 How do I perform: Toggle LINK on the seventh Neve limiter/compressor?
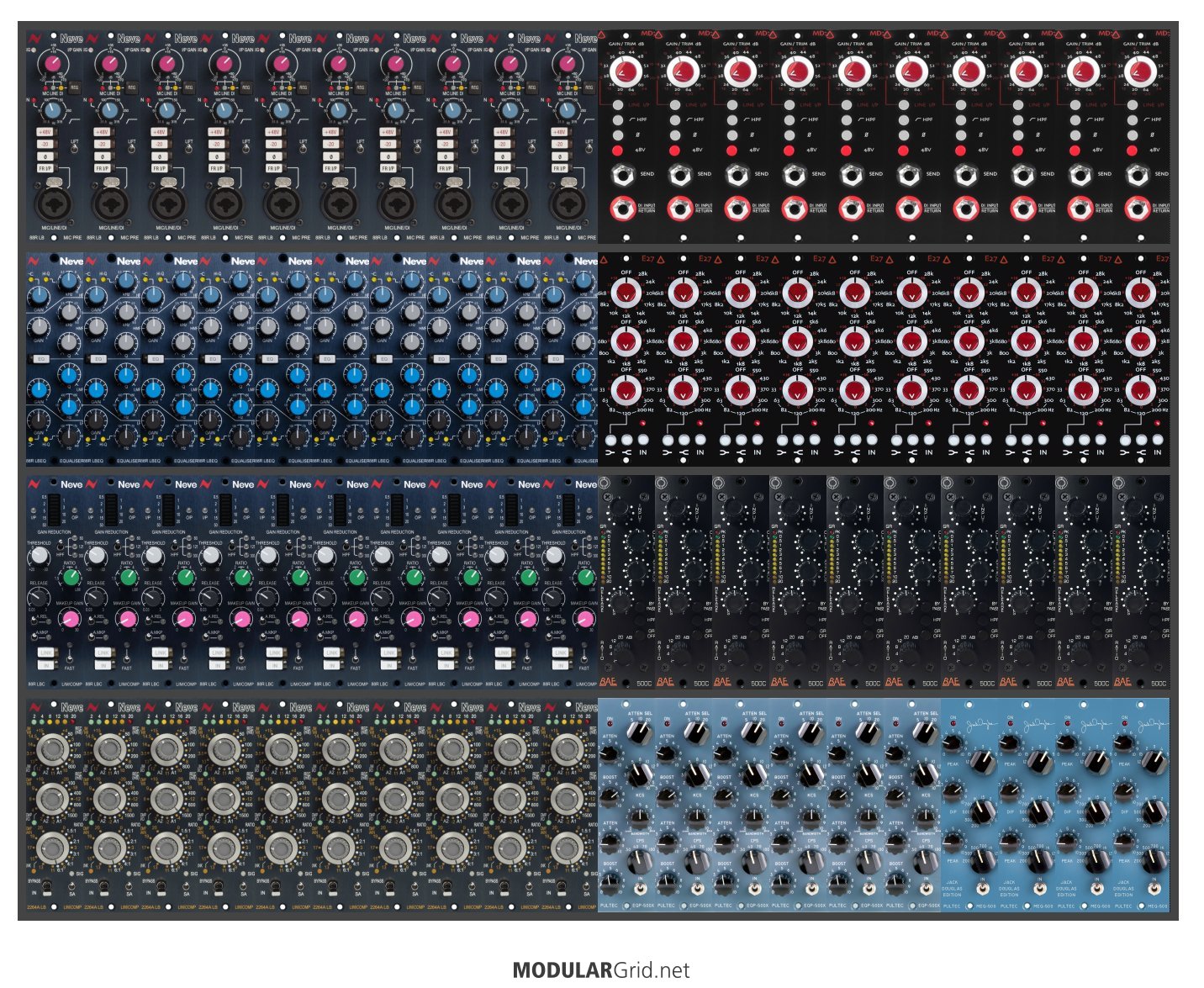[x=388, y=653]
